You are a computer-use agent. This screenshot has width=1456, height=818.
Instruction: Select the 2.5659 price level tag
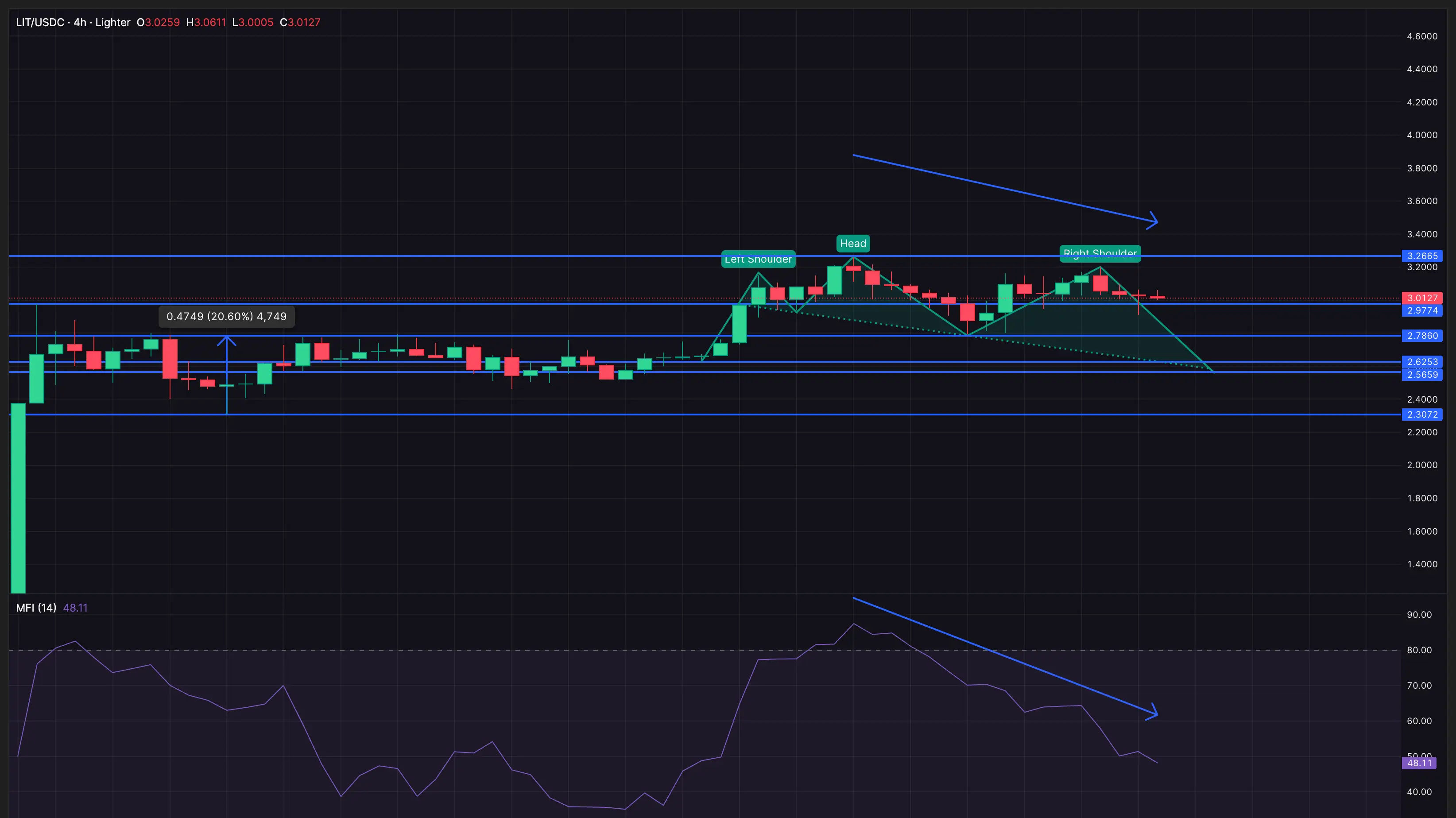click(1421, 374)
